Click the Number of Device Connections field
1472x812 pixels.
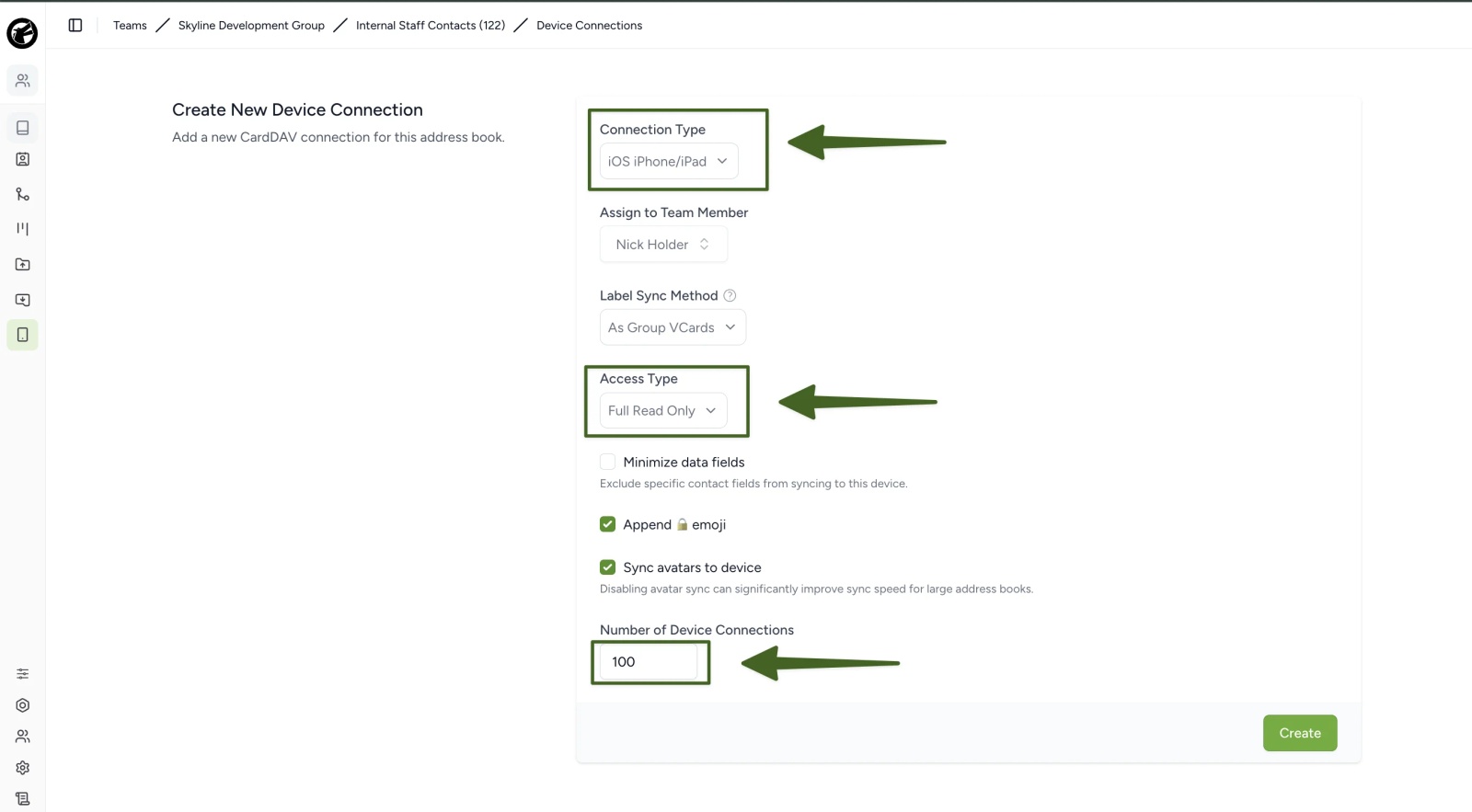coord(648,662)
